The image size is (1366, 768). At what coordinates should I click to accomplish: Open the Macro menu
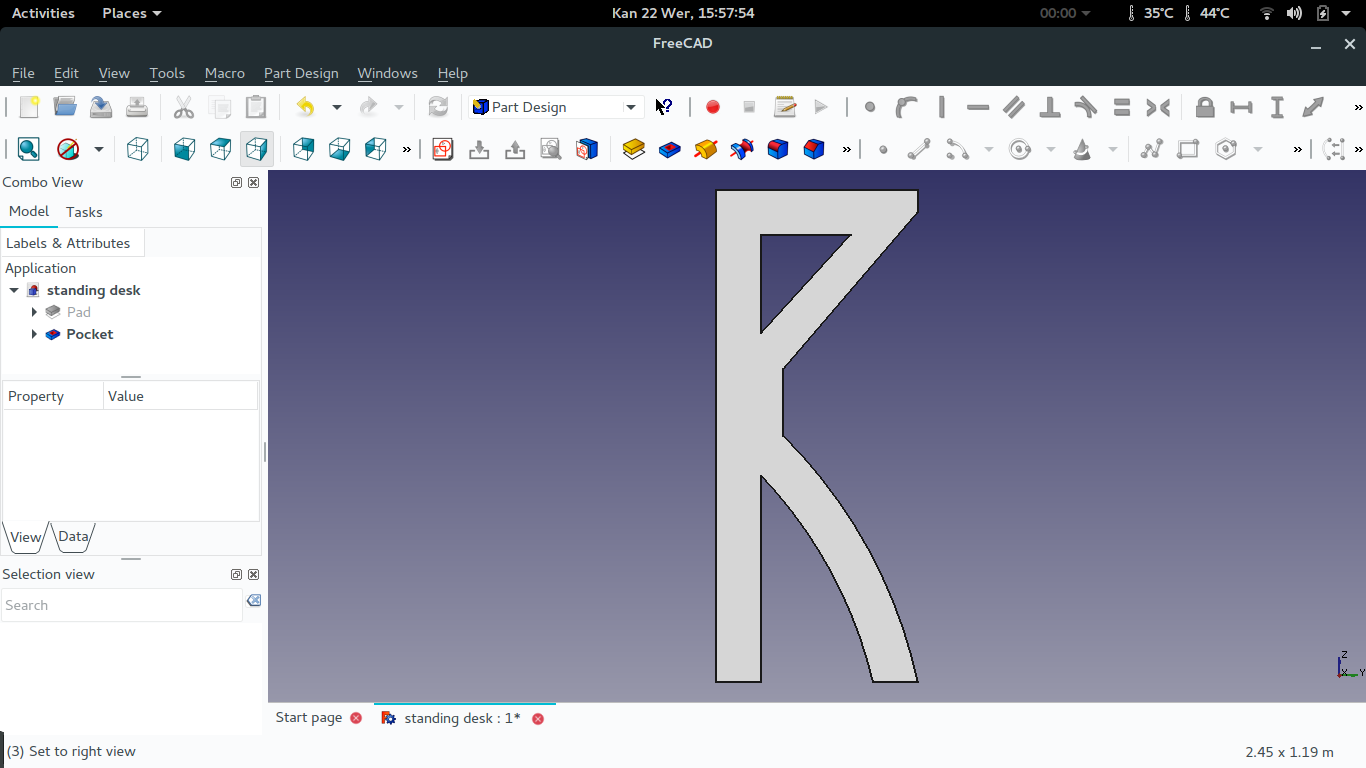(x=224, y=73)
